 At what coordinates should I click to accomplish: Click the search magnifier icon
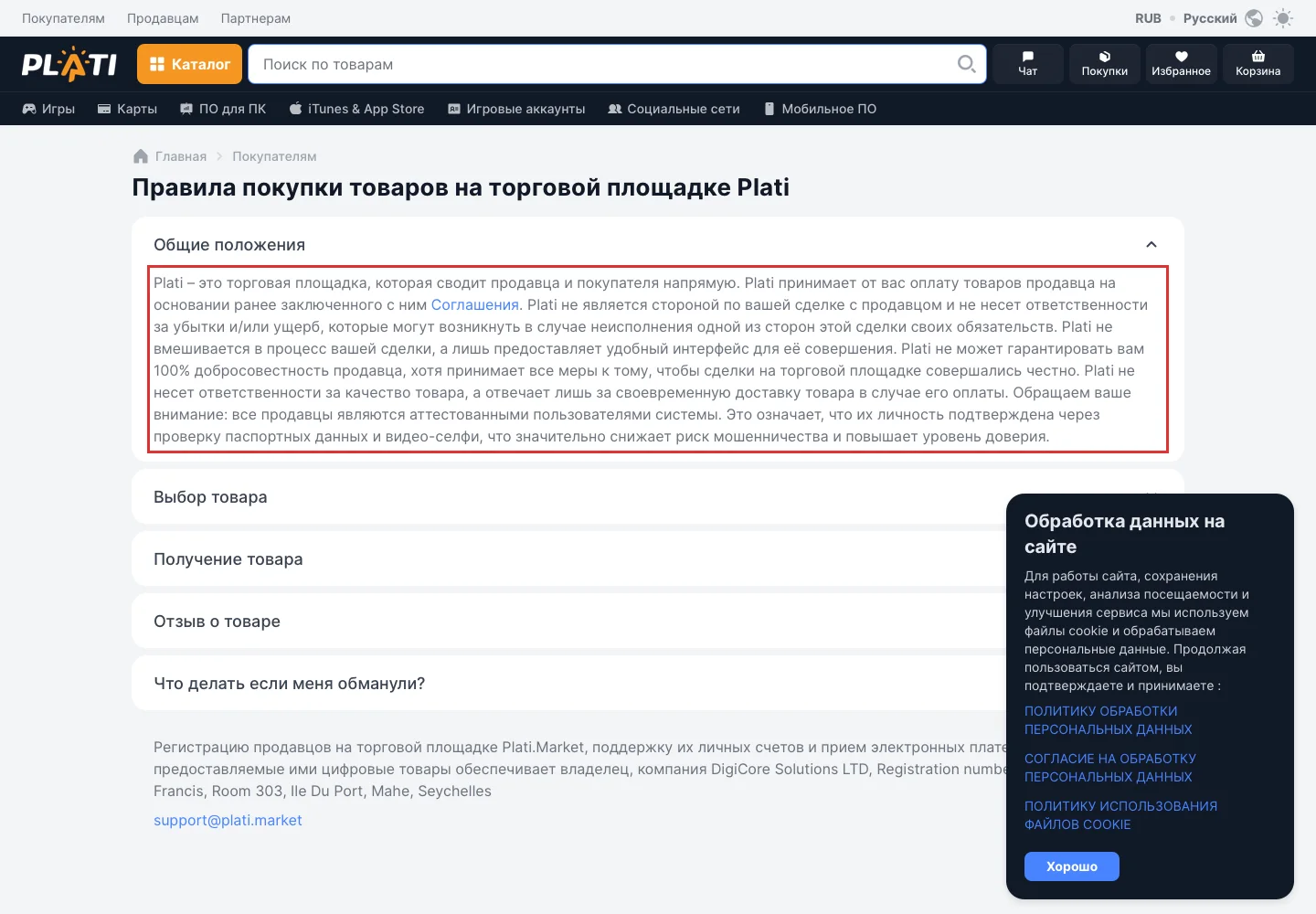[966, 64]
